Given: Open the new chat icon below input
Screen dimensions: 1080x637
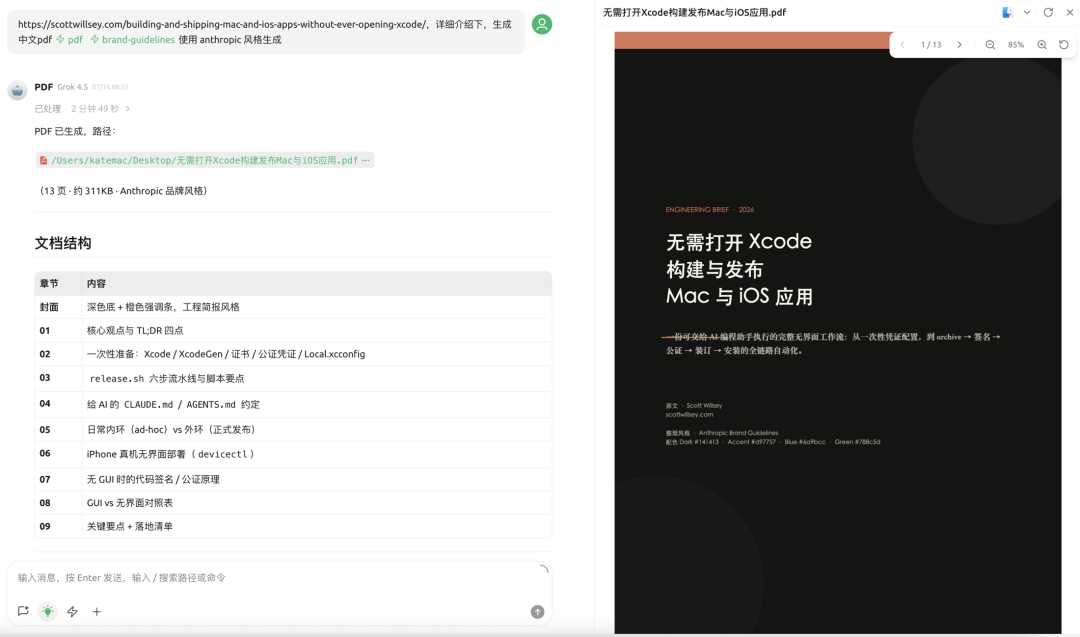Looking at the screenshot, I should [23, 611].
